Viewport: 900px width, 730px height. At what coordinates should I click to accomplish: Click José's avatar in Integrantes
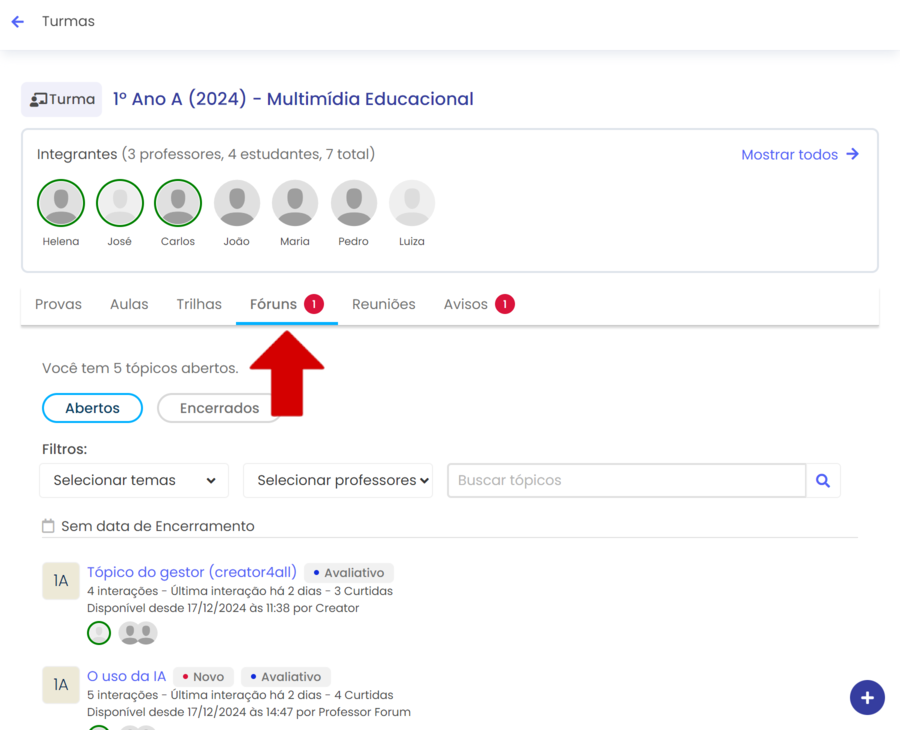[119, 204]
